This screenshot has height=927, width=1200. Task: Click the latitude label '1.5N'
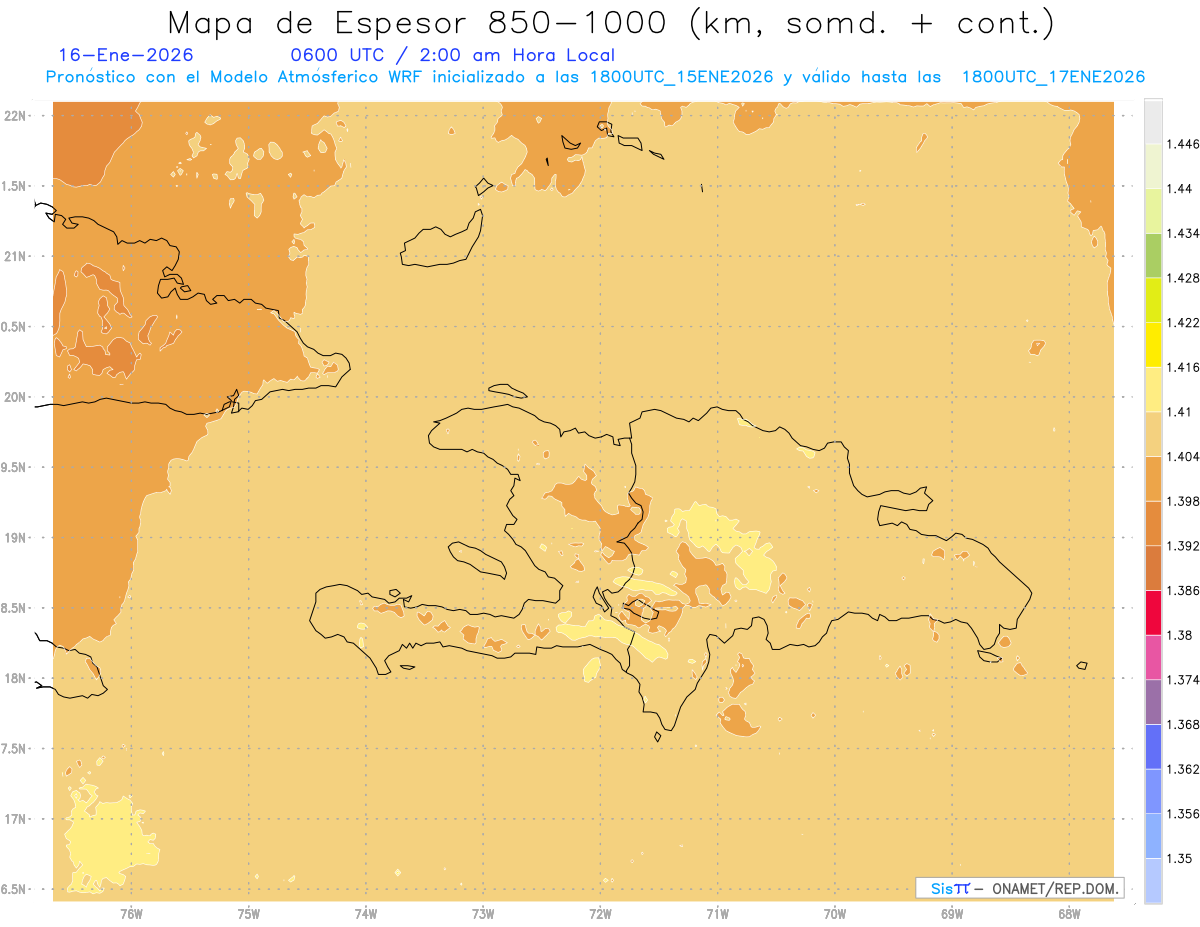[x=15, y=186]
